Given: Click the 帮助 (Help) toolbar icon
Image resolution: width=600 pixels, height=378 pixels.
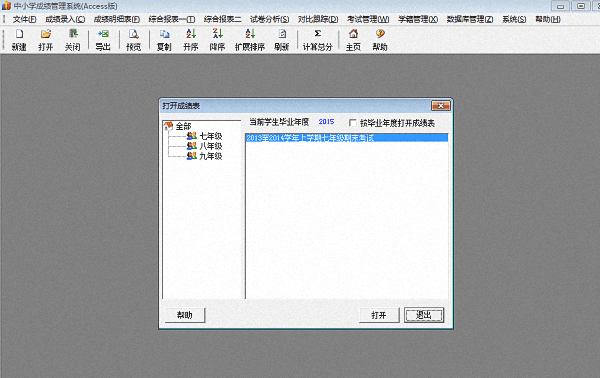Looking at the screenshot, I should (x=380, y=39).
